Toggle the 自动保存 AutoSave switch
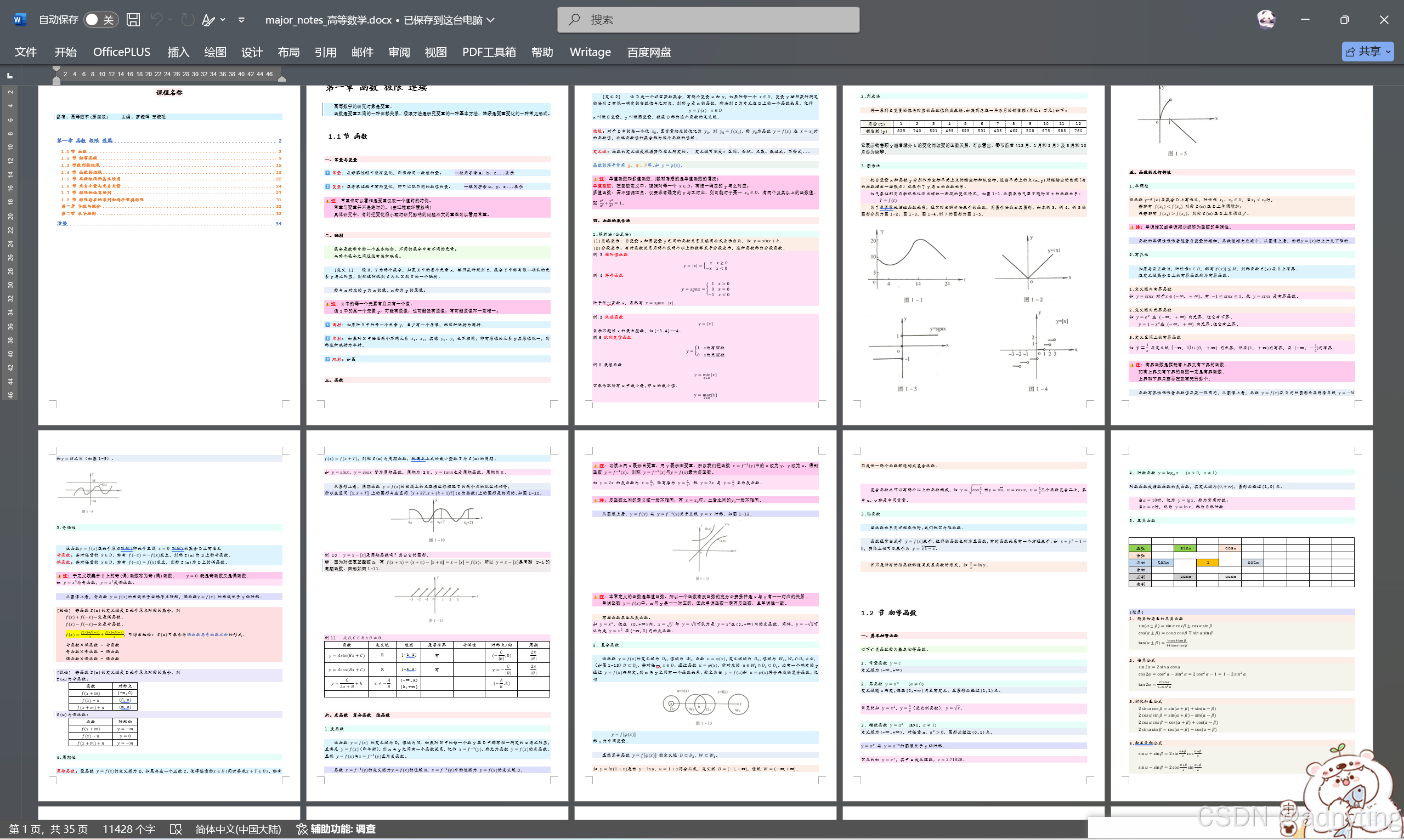Screen dimensions: 1404x840 (100, 20)
